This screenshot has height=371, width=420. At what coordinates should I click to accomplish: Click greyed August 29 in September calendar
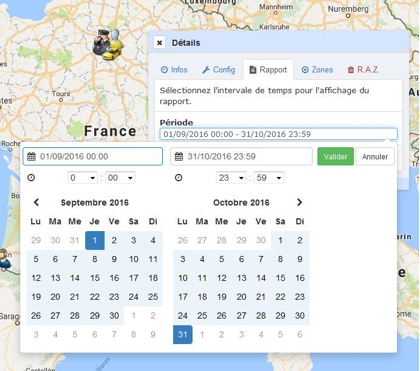coord(36,240)
